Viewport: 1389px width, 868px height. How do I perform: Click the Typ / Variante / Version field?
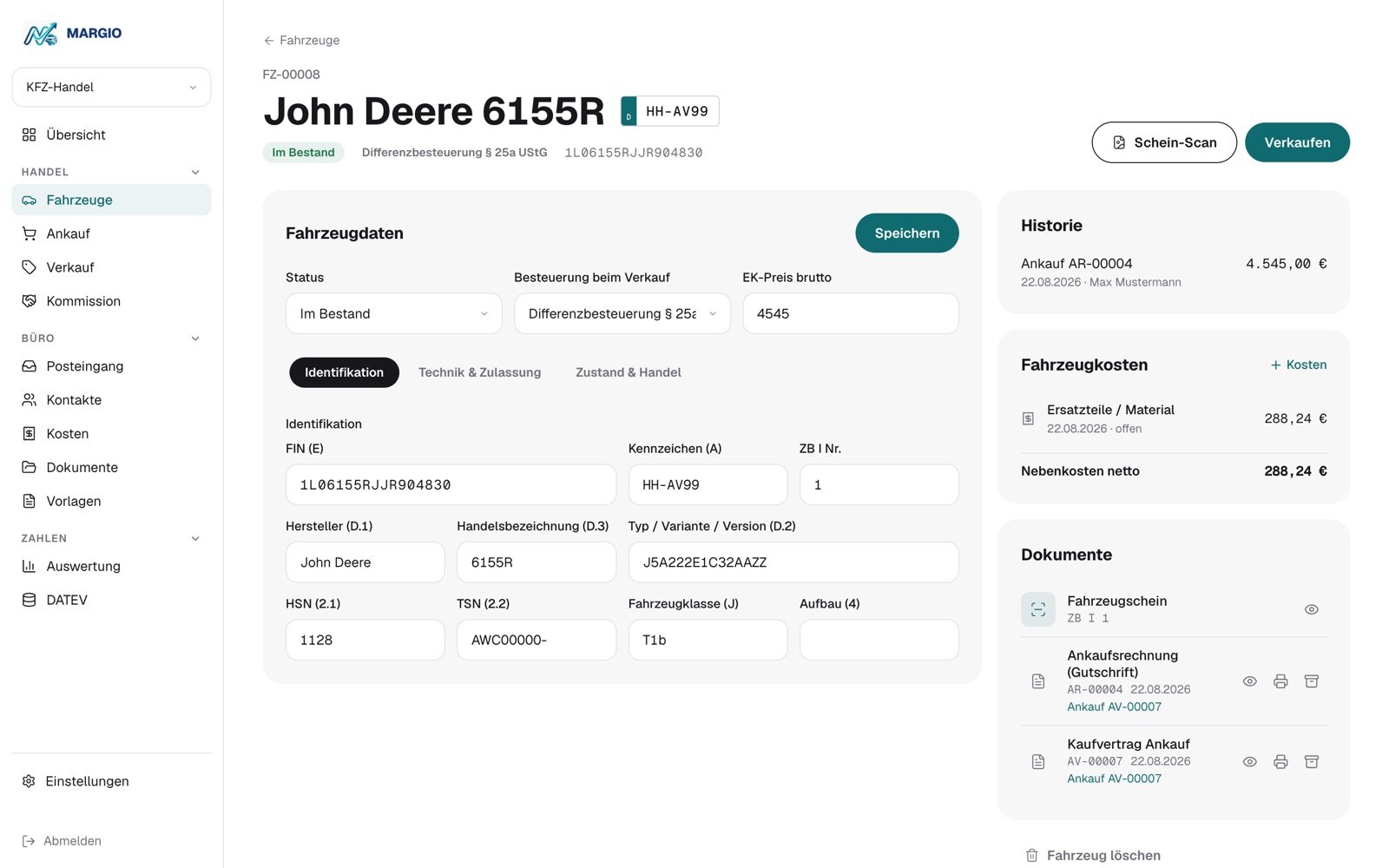tap(793, 562)
